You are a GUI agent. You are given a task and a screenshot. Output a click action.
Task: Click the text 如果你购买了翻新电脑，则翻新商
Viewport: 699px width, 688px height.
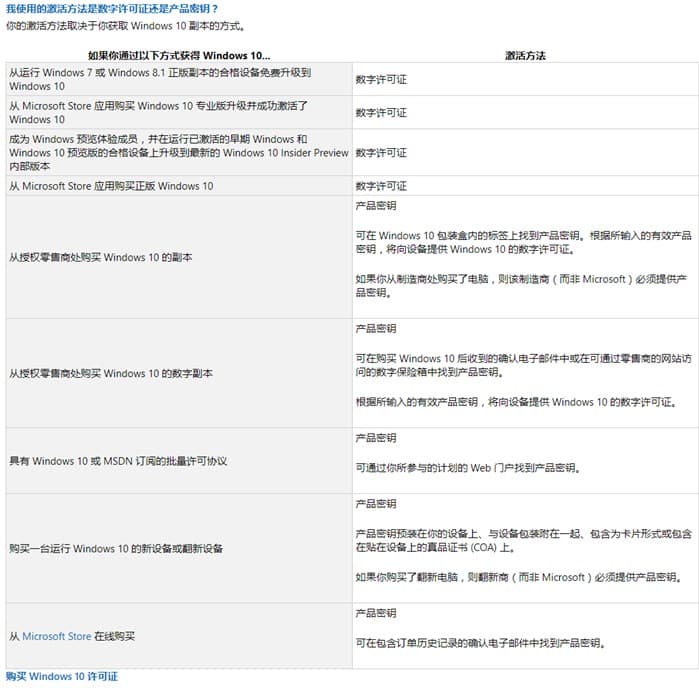(x=519, y=577)
